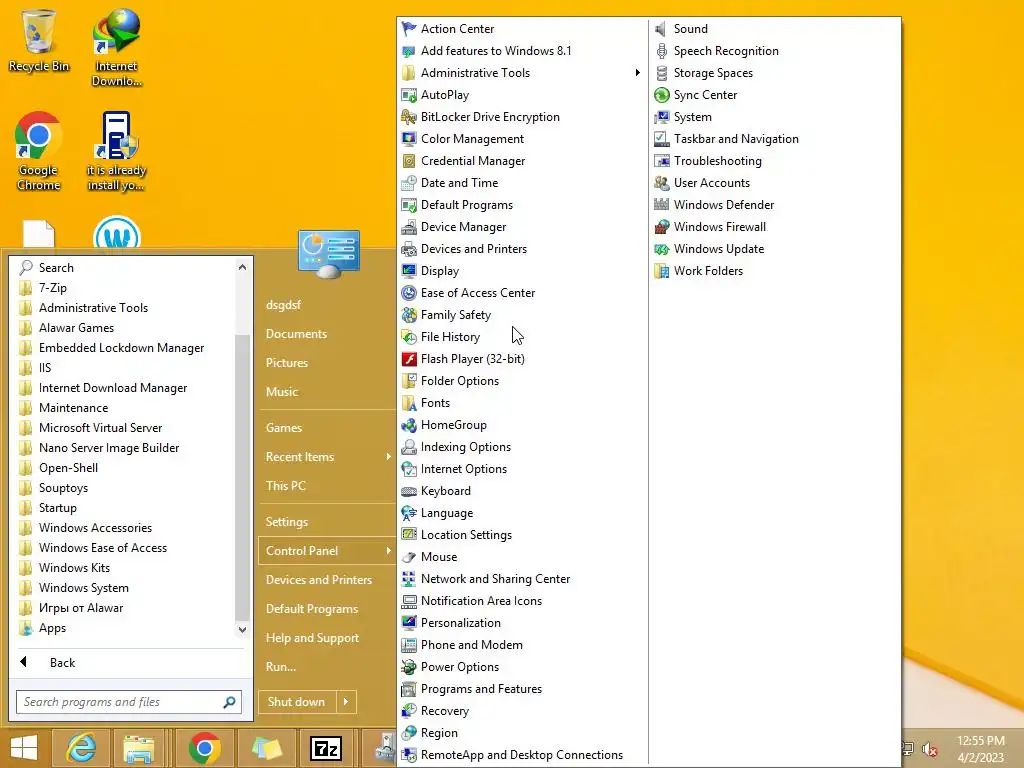Click the Indexing Options icon

(409, 447)
